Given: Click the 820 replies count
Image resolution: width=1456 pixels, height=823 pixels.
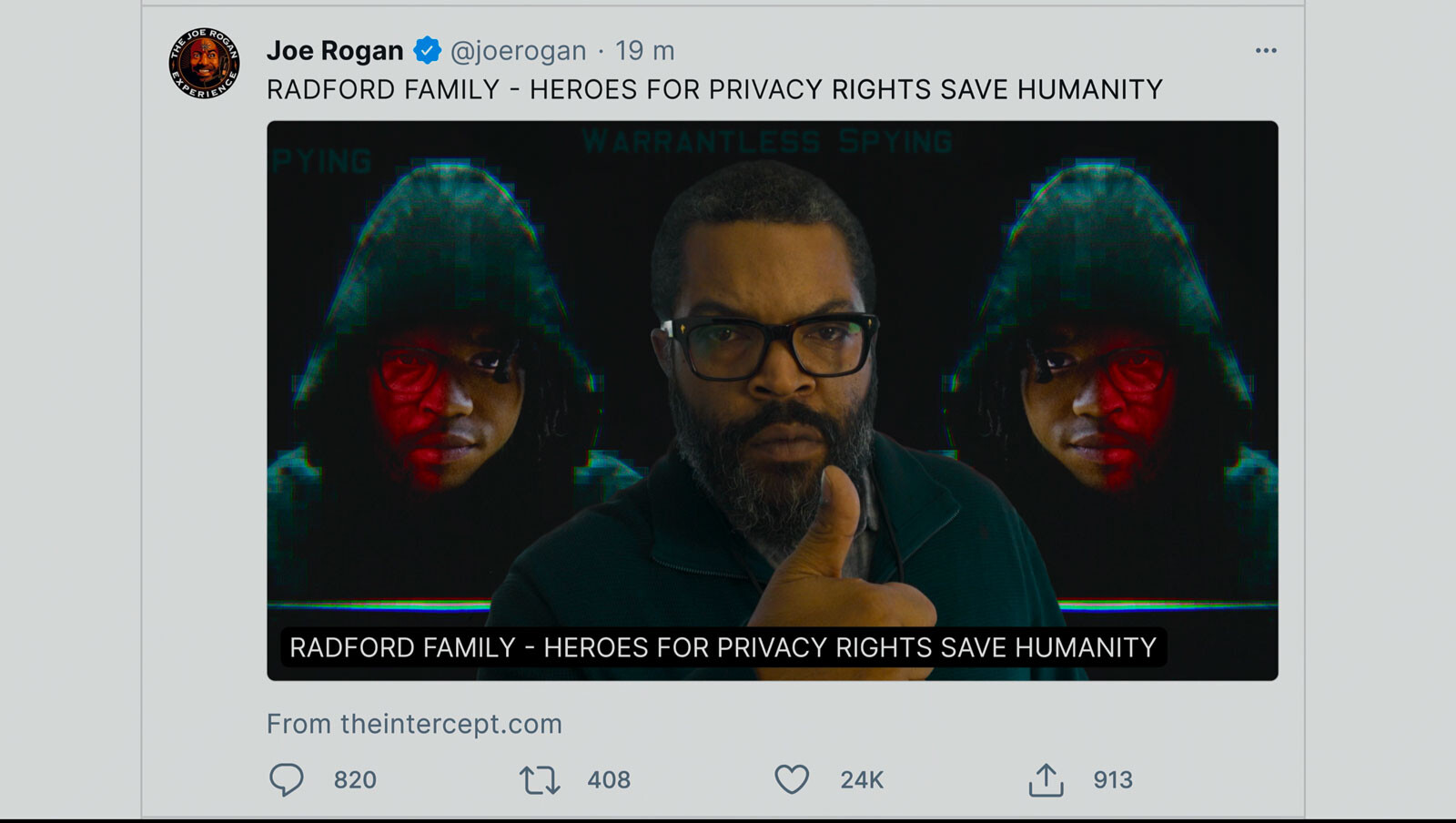Looking at the screenshot, I should [x=355, y=780].
